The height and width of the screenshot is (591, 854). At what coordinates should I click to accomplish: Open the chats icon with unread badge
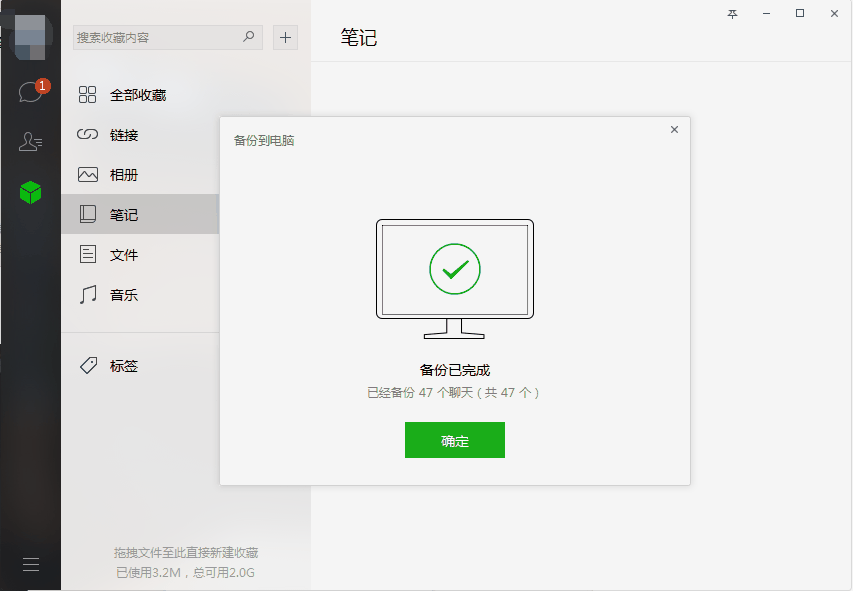tap(31, 92)
